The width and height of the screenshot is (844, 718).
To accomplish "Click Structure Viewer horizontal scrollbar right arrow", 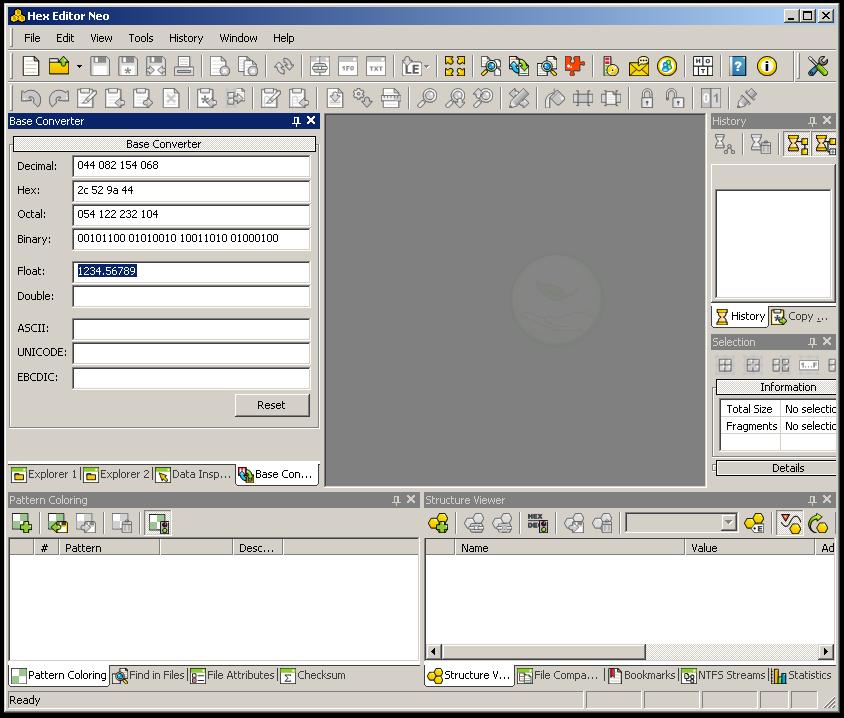I will (x=826, y=652).
